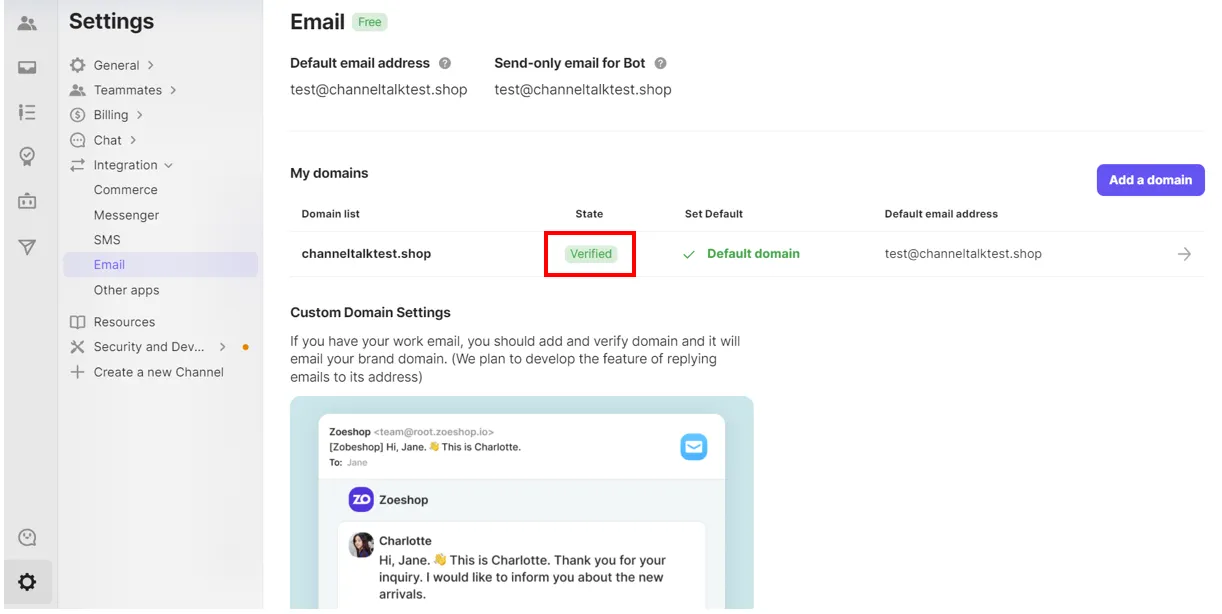Image resolution: width=1222 pixels, height=614 pixels.
Task: Click the settings gear at rail bottom
Action: click(x=27, y=582)
